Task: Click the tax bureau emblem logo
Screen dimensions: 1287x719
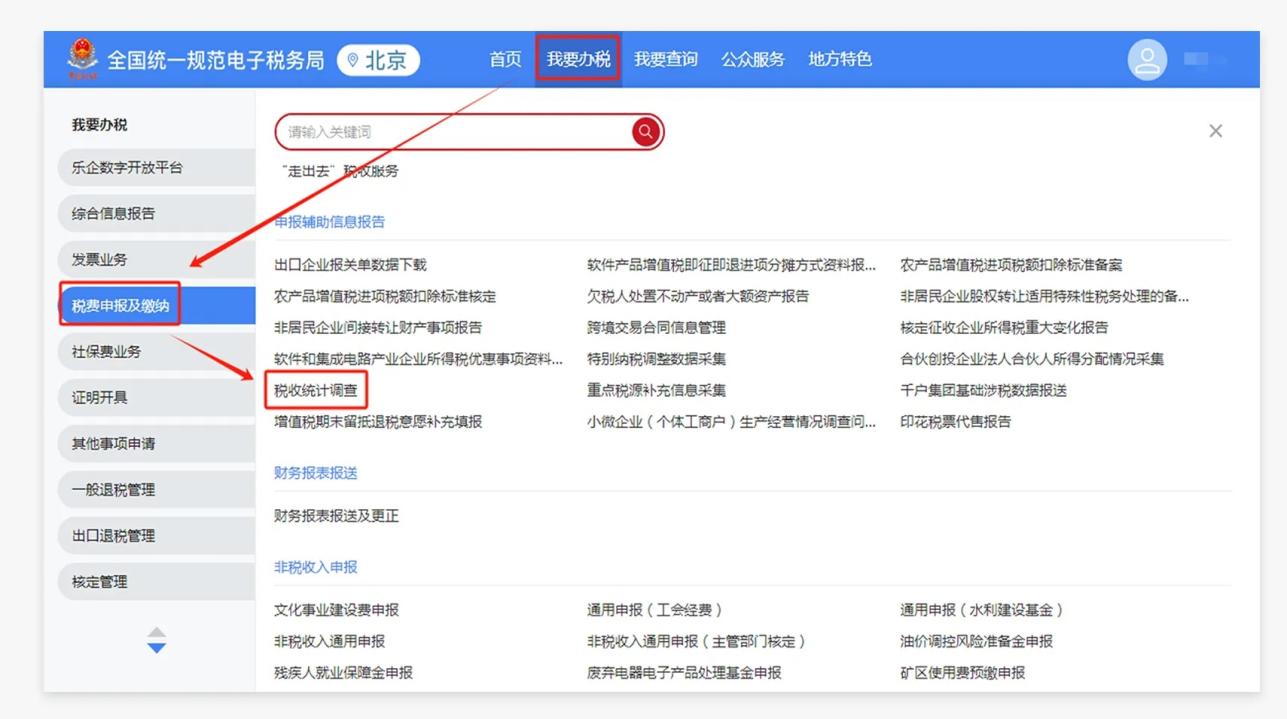Action: click(x=83, y=58)
